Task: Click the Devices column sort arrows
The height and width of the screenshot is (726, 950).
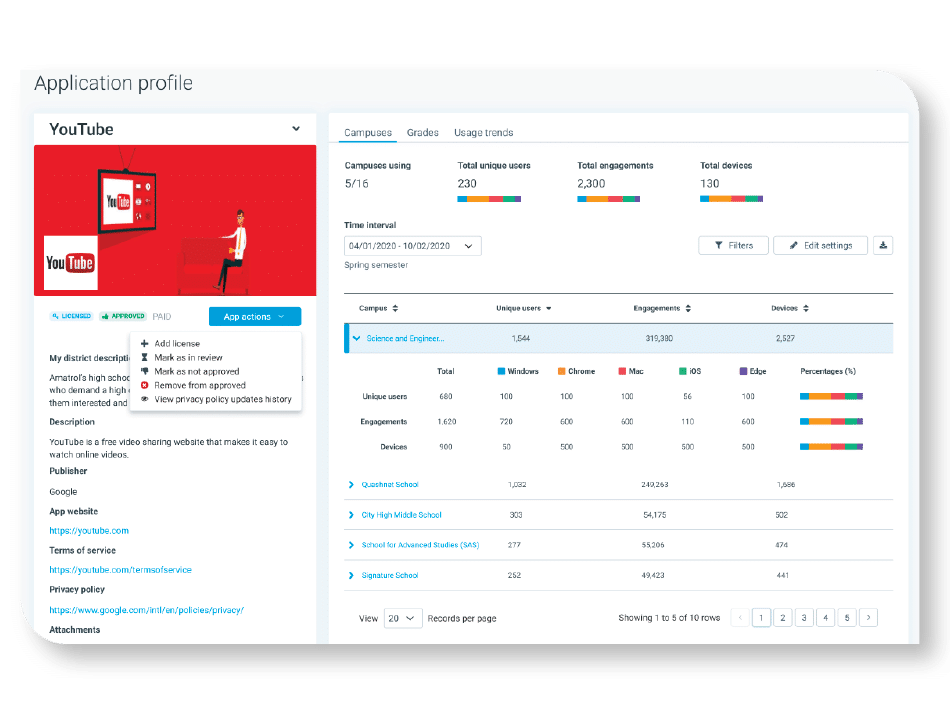Action: click(x=806, y=308)
